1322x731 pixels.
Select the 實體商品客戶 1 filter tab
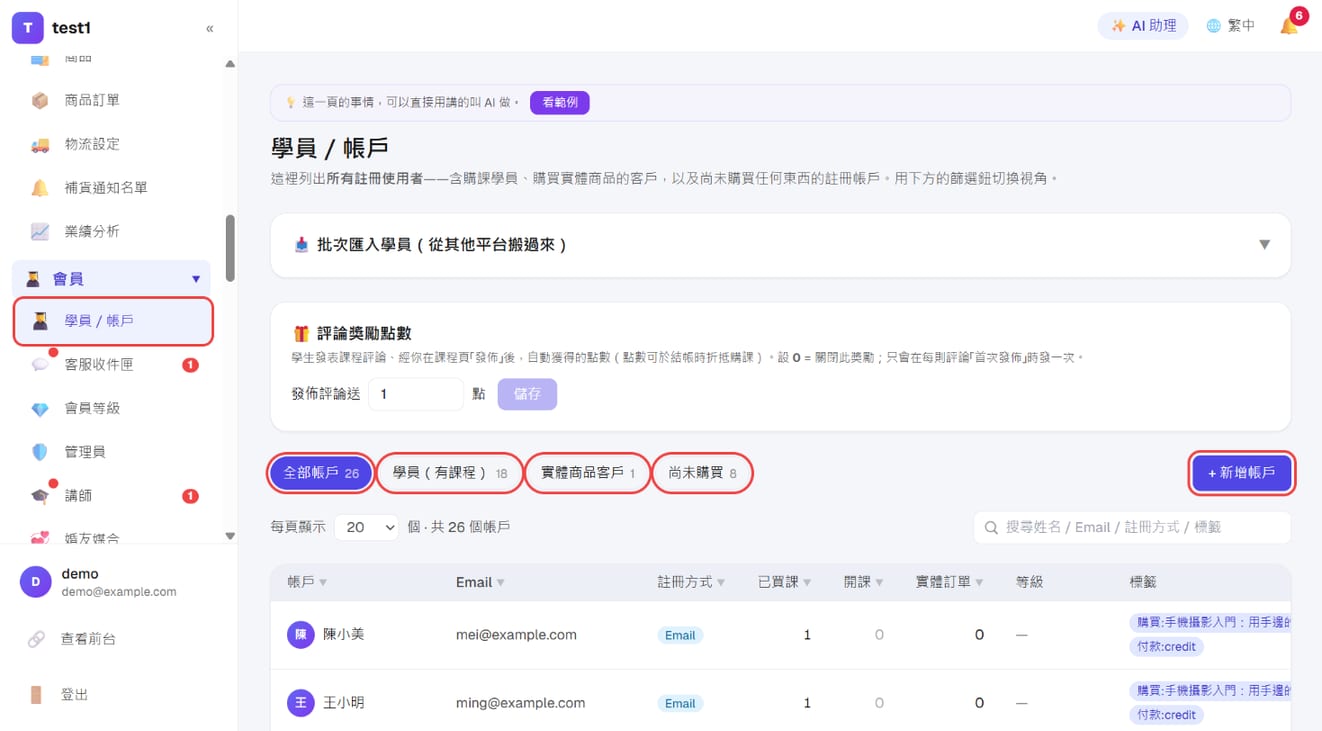(588, 473)
